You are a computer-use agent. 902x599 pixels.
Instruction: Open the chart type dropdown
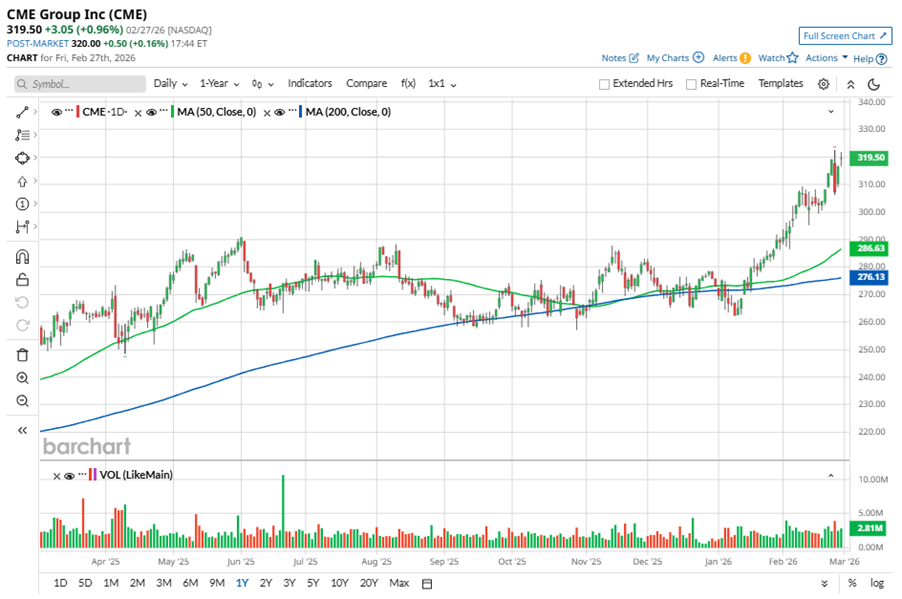click(x=262, y=84)
